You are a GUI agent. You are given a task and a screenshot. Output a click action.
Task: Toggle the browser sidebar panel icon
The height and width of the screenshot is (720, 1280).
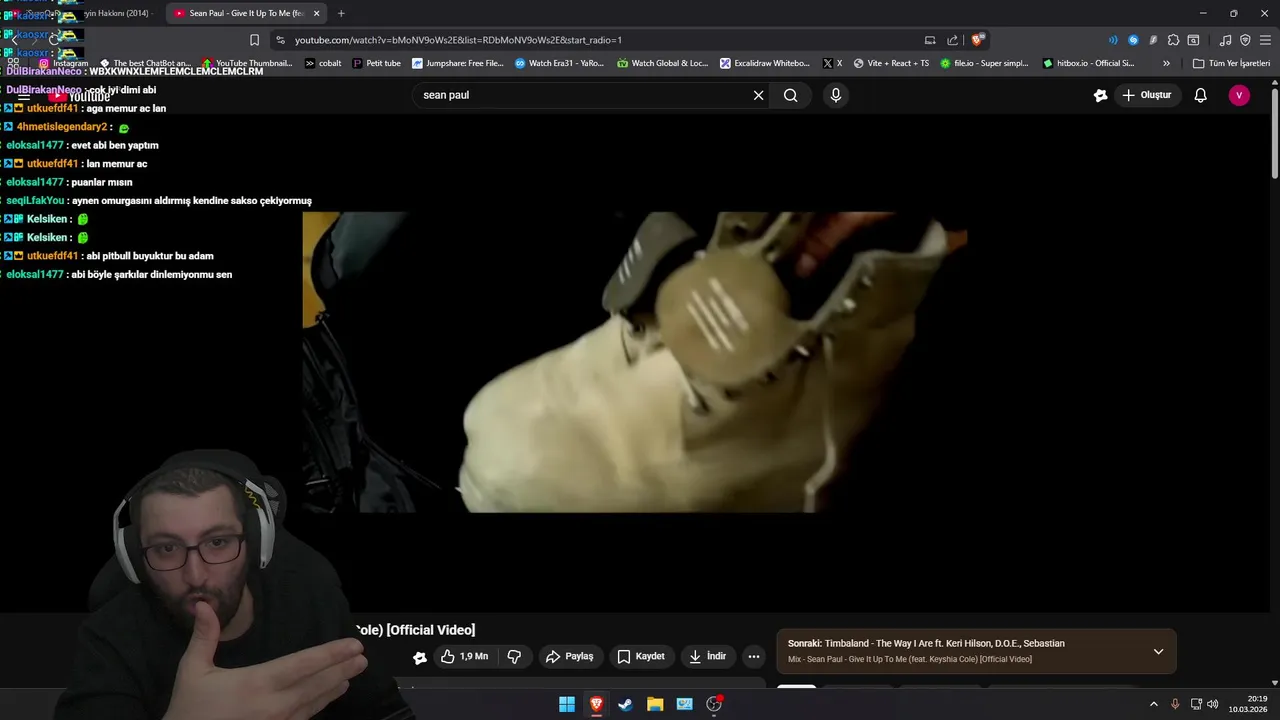(1193, 40)
